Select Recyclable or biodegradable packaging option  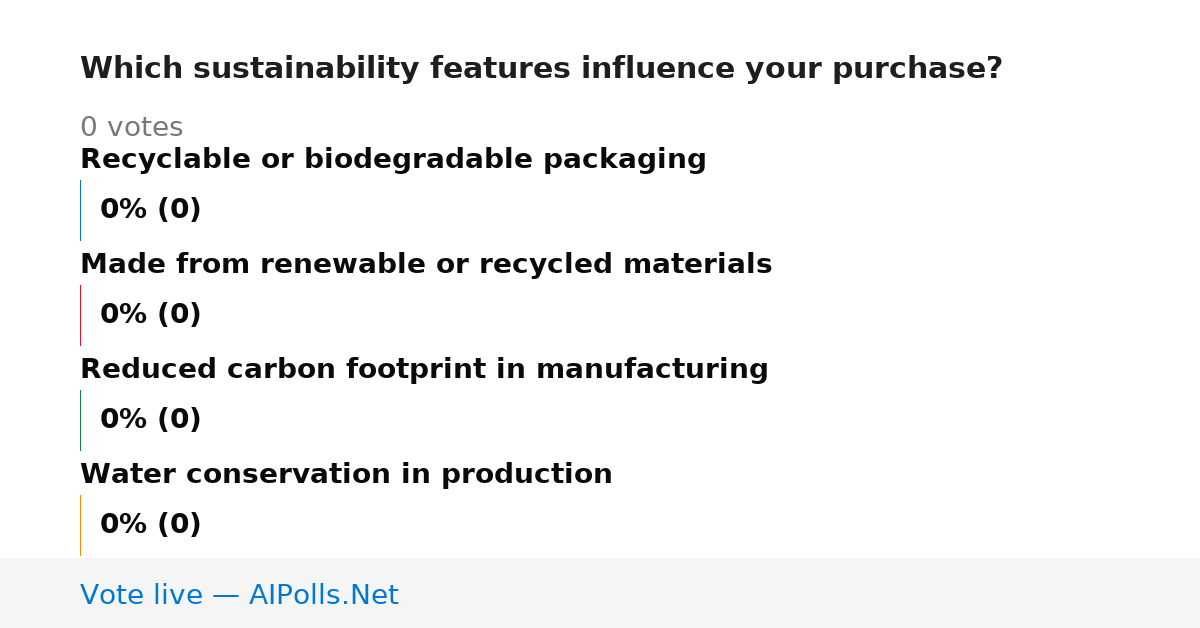[393, 160]
